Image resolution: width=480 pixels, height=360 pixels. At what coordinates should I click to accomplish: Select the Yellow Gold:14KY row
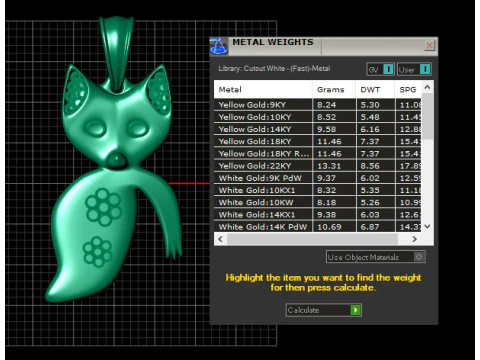(x=318, y=129)
